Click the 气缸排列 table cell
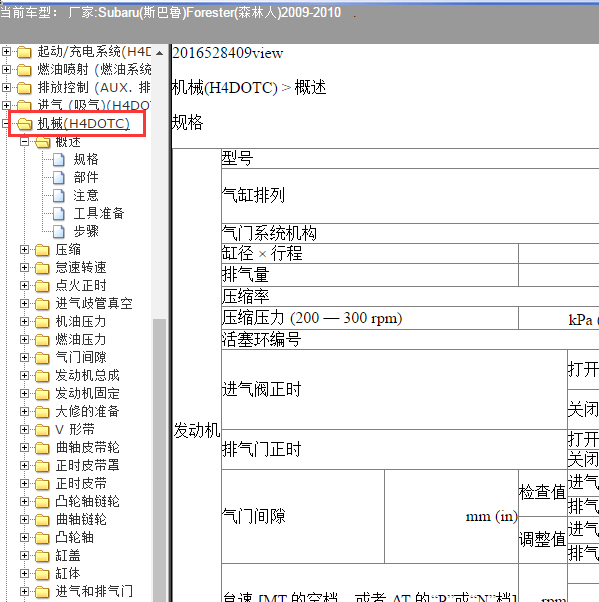599x602 pixels. [410, 196]
